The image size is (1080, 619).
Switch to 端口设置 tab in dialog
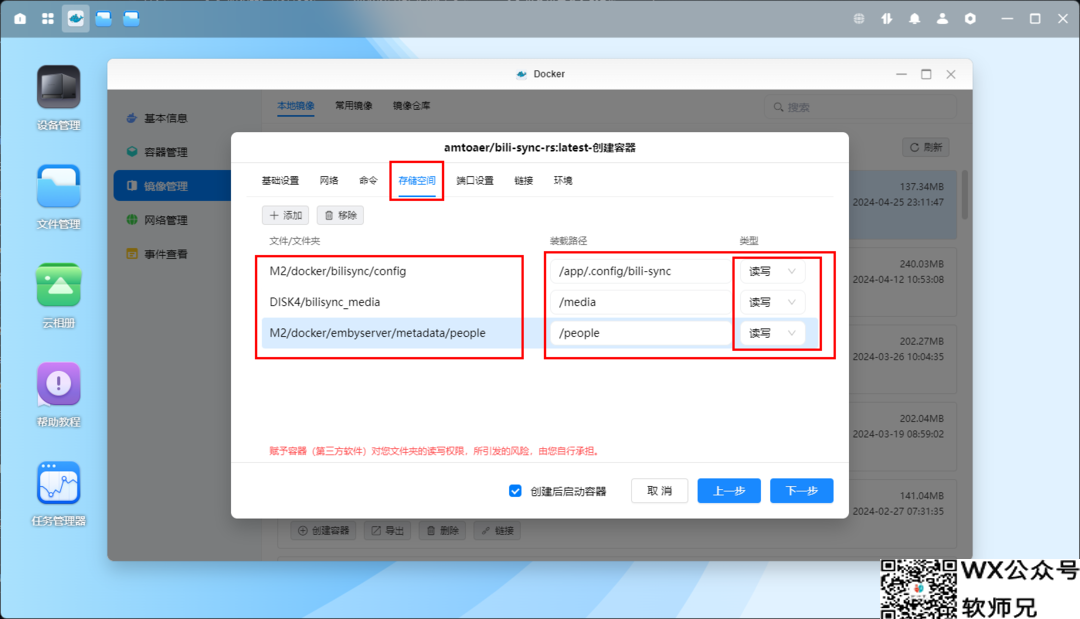(475, 180)
